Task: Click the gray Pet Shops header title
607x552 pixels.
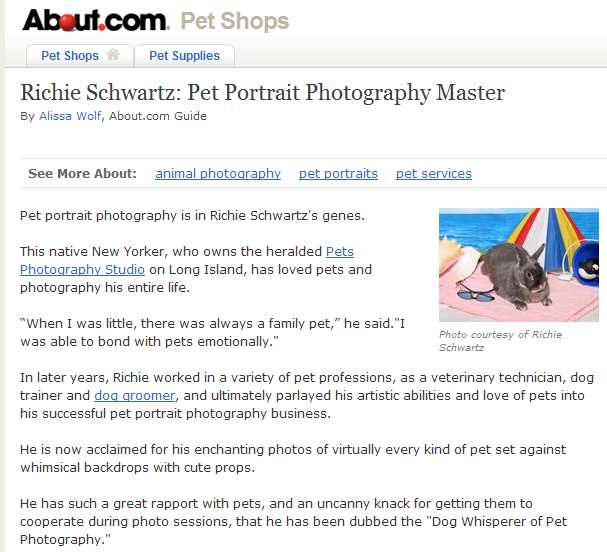Action: coord(234,20)
